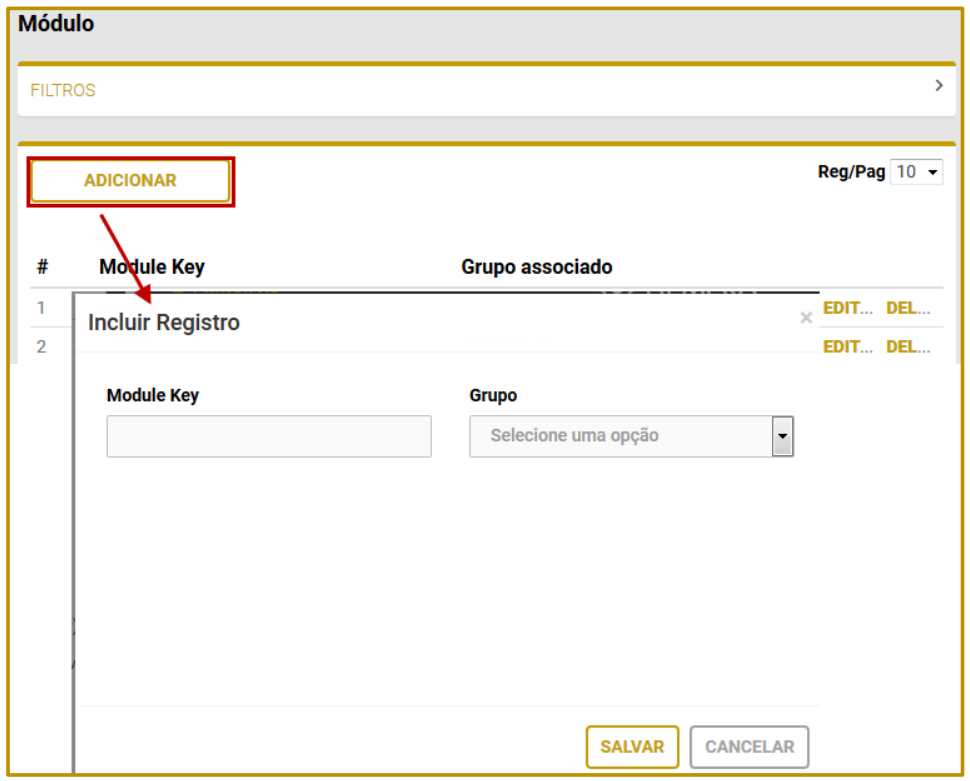Focus the Module Key text field

tap(269, 437)
